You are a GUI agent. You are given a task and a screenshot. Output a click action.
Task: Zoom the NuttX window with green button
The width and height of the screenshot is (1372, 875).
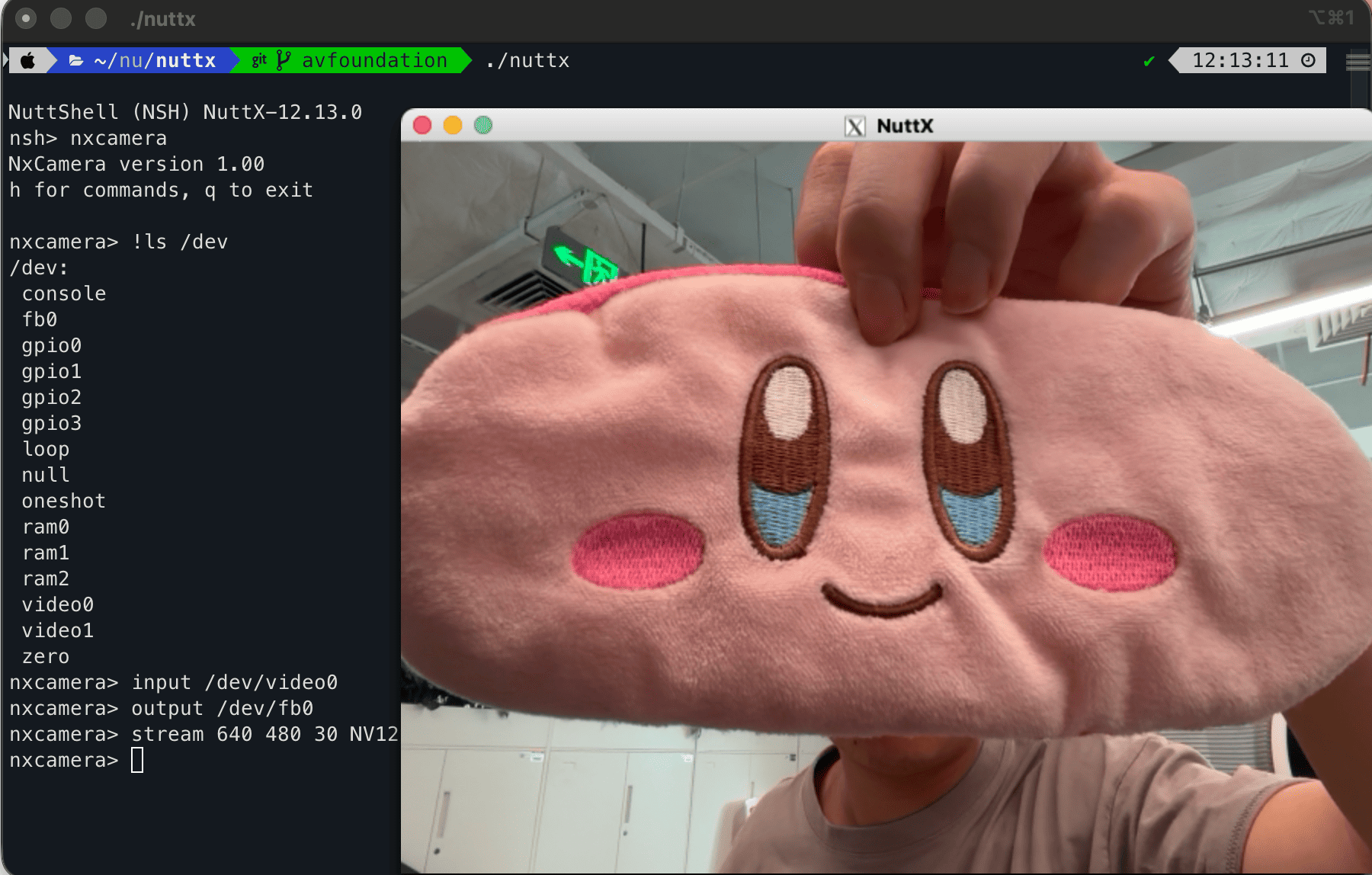click(483, 125)
